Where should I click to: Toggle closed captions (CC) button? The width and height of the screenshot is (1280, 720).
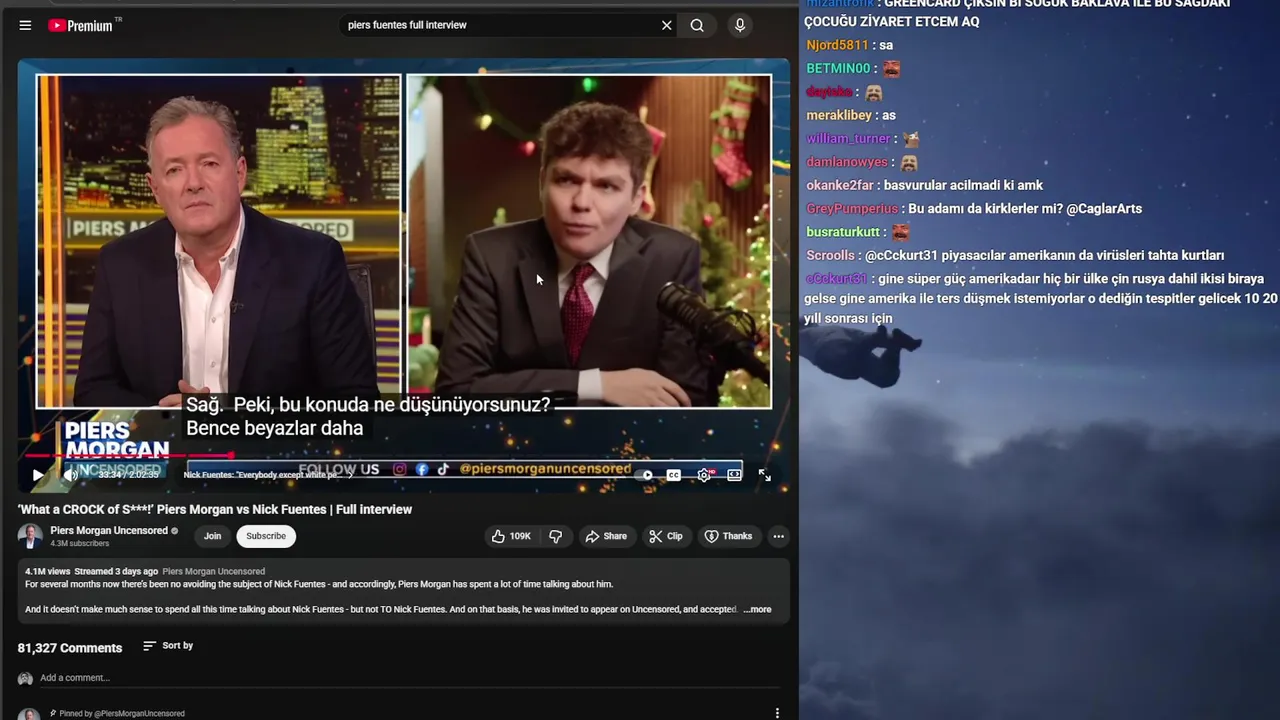674,475
